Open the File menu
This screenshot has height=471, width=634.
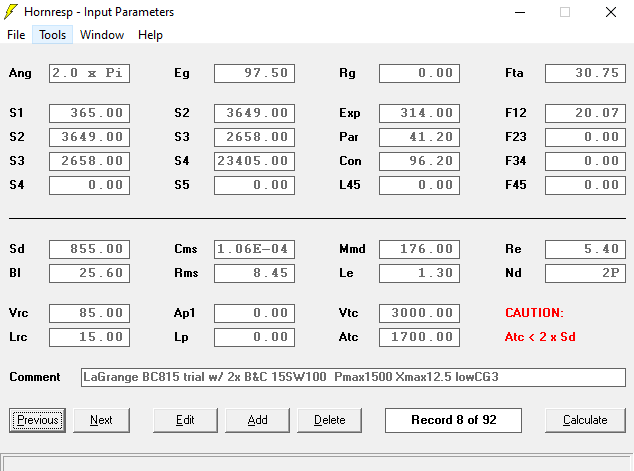point(16,35)
